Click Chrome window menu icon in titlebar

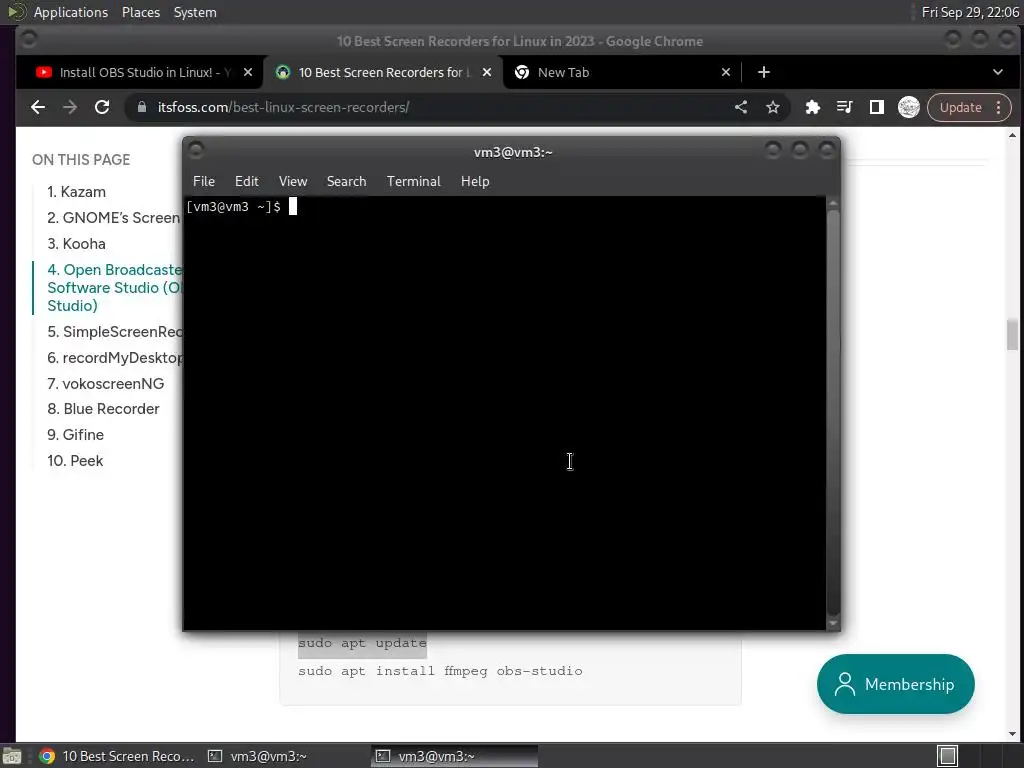(x=28, y=39)
